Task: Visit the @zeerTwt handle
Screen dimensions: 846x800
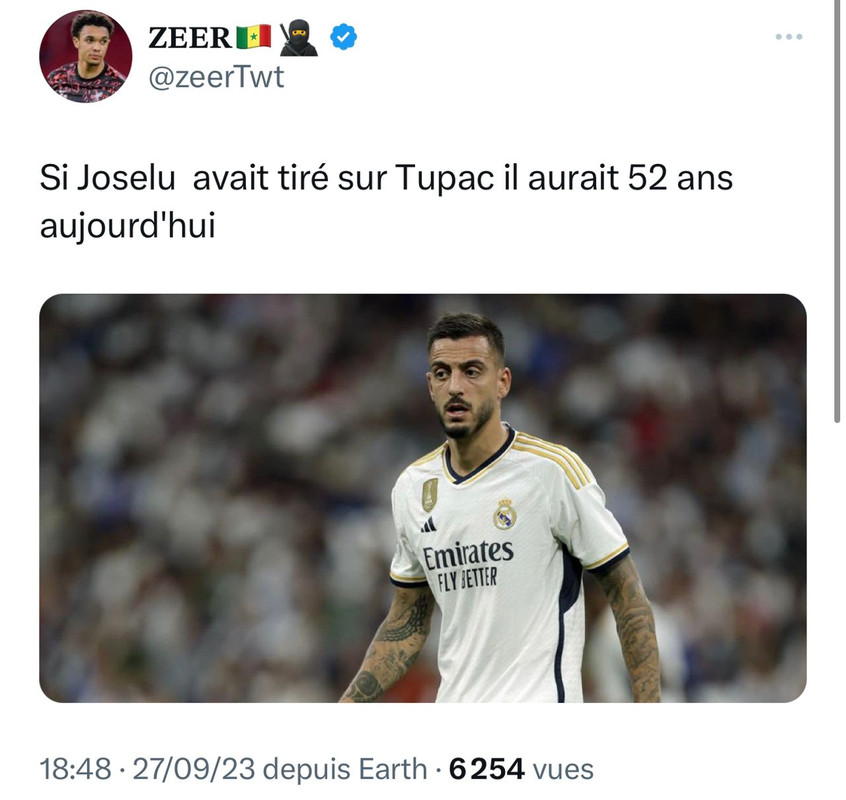Action: [216, 77]
